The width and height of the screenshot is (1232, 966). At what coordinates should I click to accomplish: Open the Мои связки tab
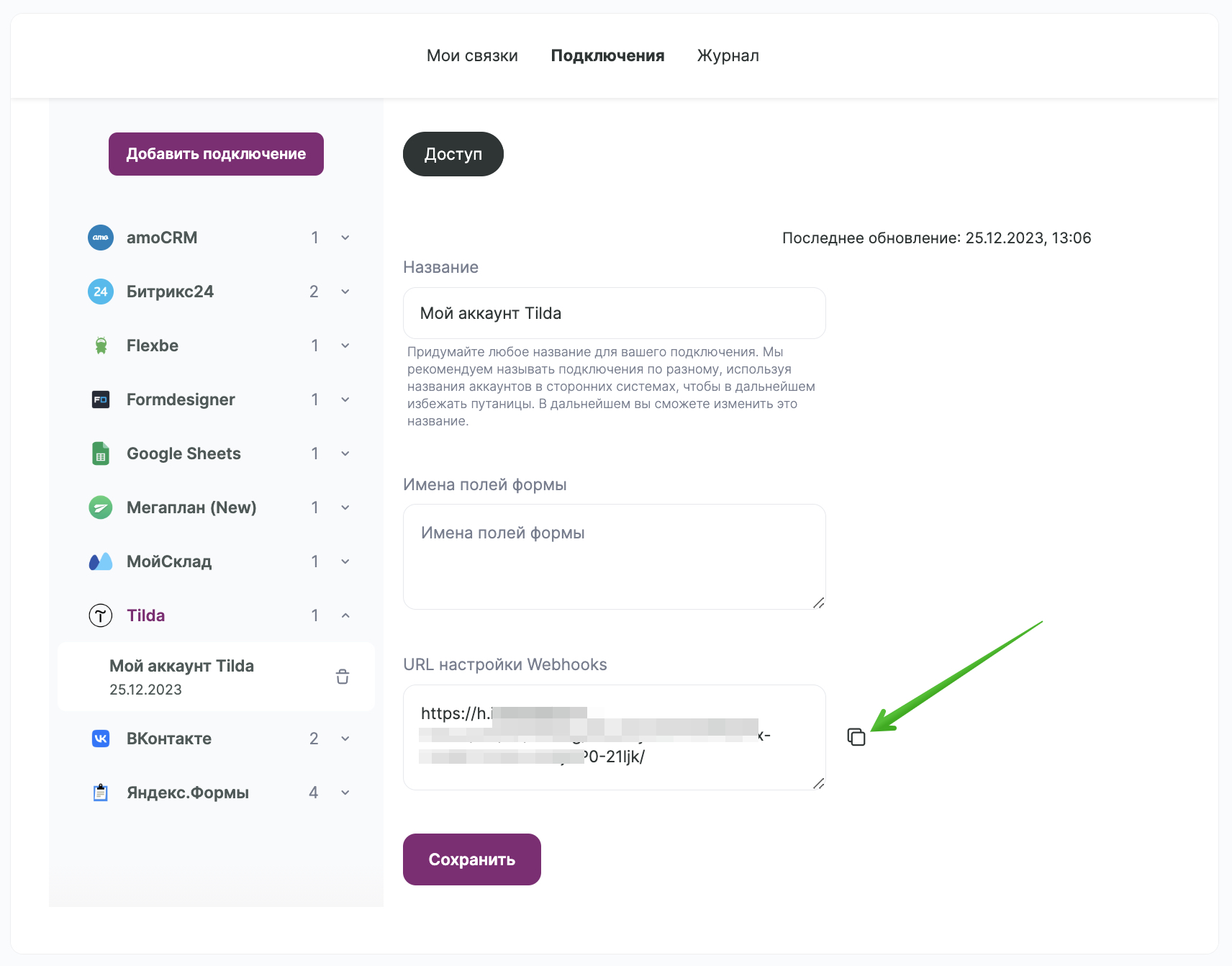click(472, 55)
